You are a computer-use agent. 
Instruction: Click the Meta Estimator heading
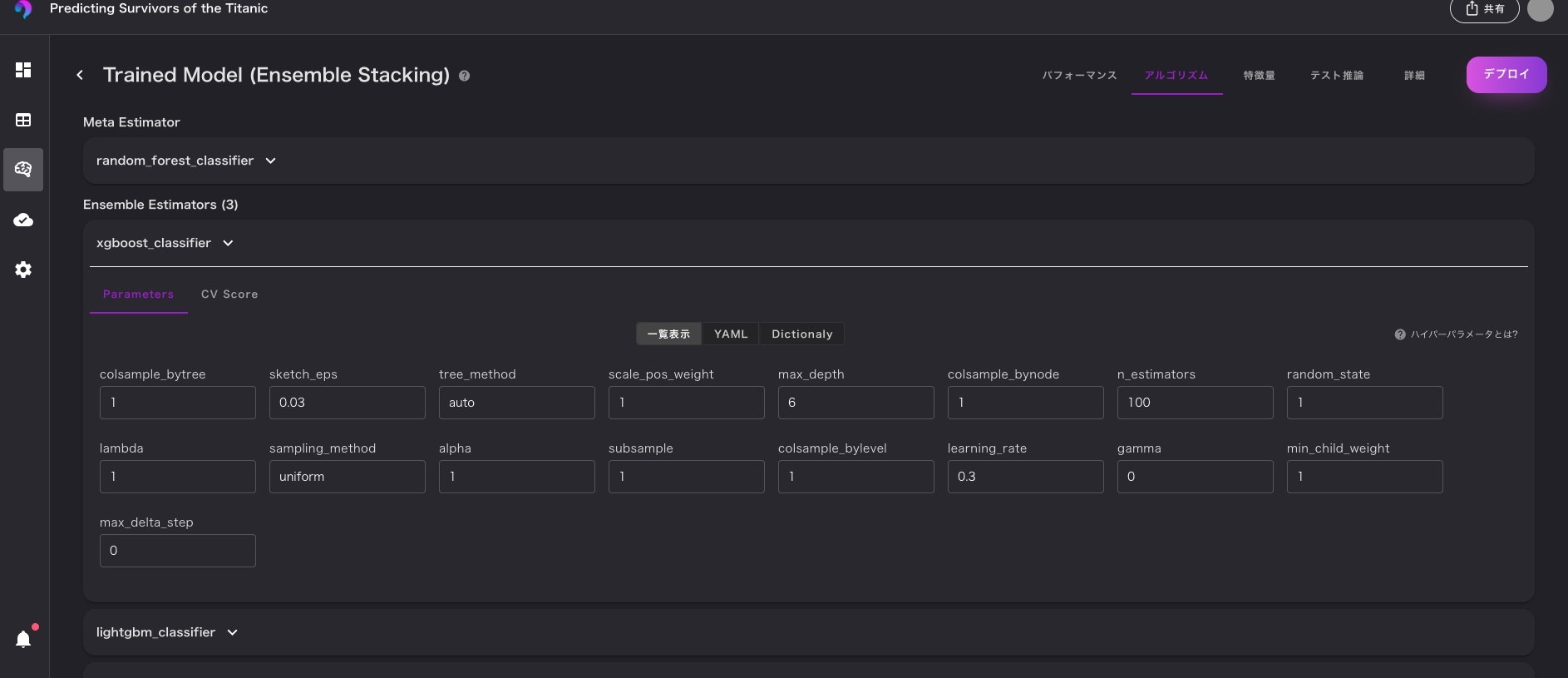(x=131, y=122)
